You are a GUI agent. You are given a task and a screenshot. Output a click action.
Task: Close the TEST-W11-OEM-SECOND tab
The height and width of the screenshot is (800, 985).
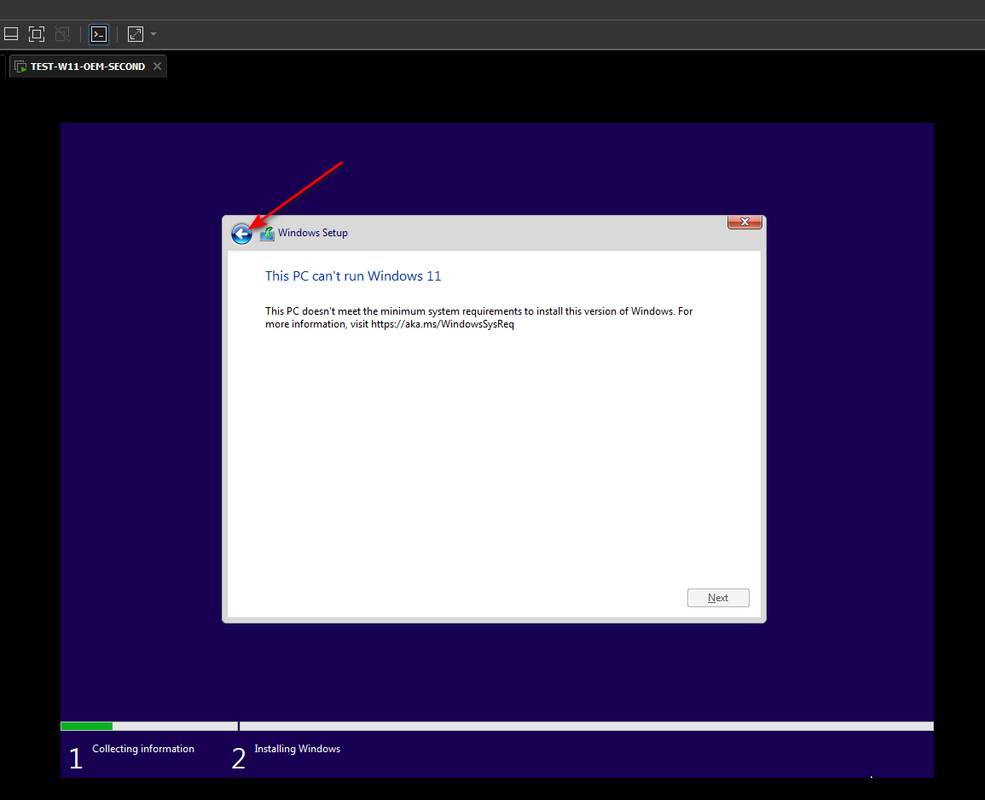point(157,66)
